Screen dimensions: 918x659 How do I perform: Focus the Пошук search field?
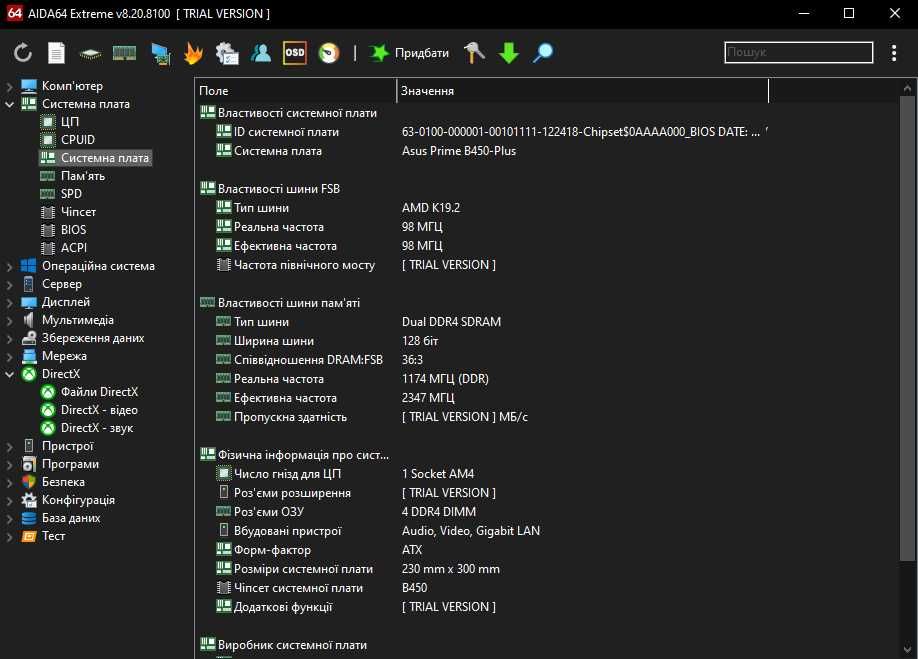[x=799, y=53]
